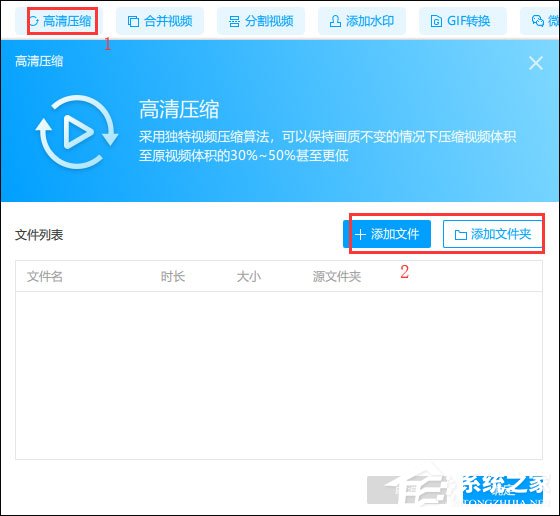The width and height of the screenshot is (560, 516).
Task: Open the 添加水印 tab
Action: coord(361,21)
